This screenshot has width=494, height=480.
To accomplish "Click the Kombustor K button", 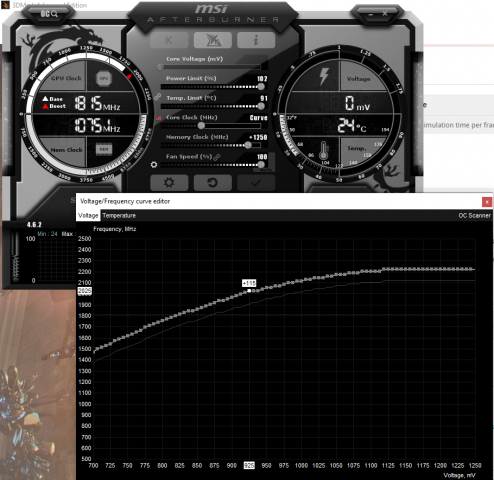I will pyautogui.click(x=169, y=40).
